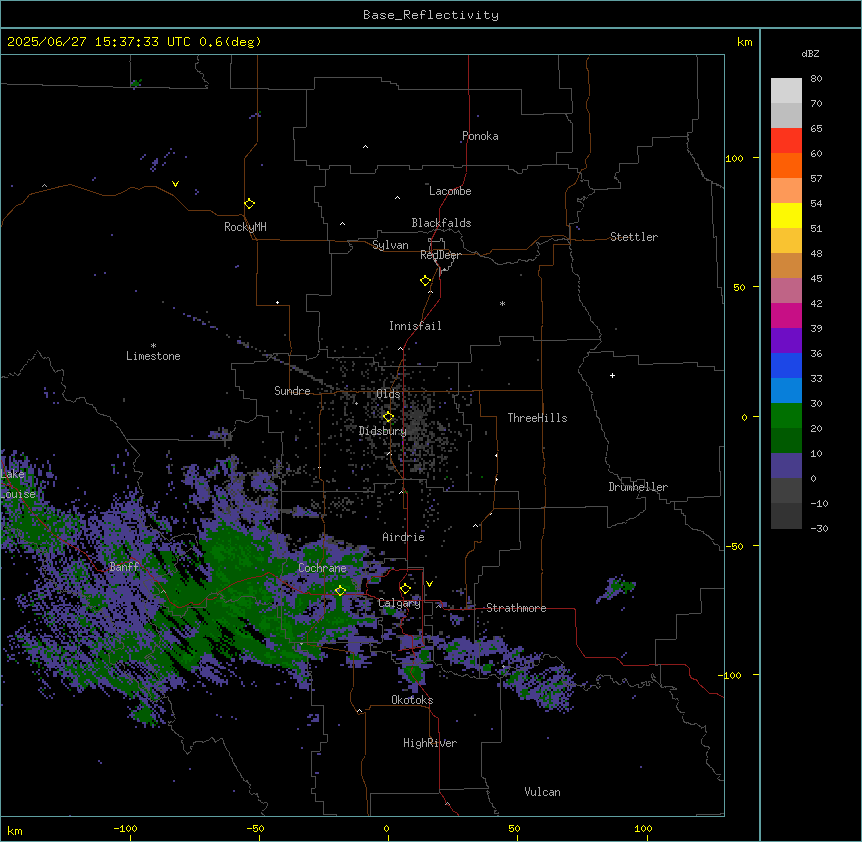Click the Blackfalds city label
The image size is (862, 842).
point(441,223)
